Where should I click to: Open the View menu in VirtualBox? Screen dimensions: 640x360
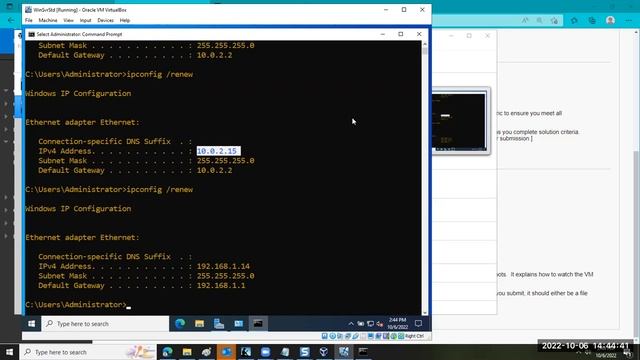coord(68,20)
